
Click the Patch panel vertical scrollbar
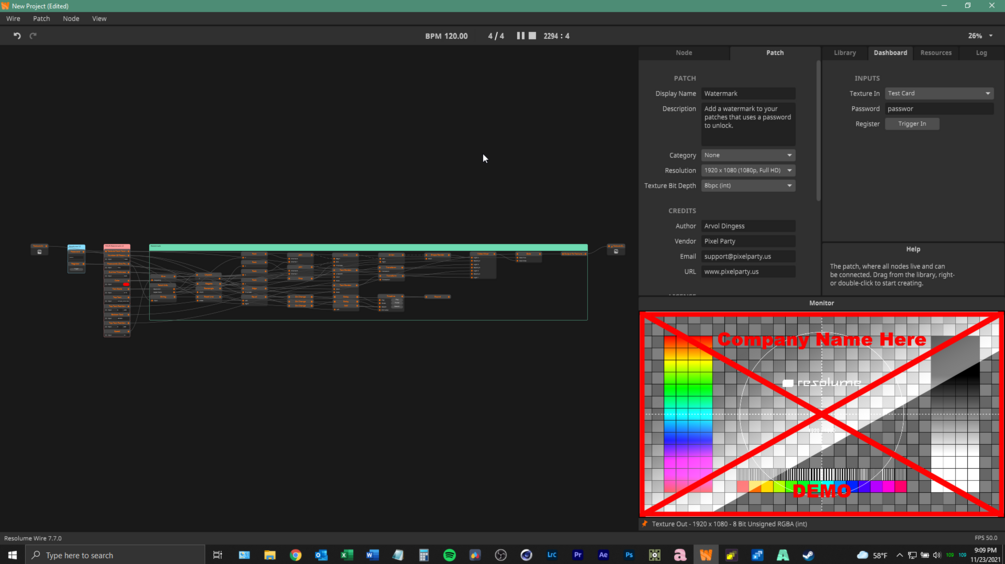coord(818,131)
